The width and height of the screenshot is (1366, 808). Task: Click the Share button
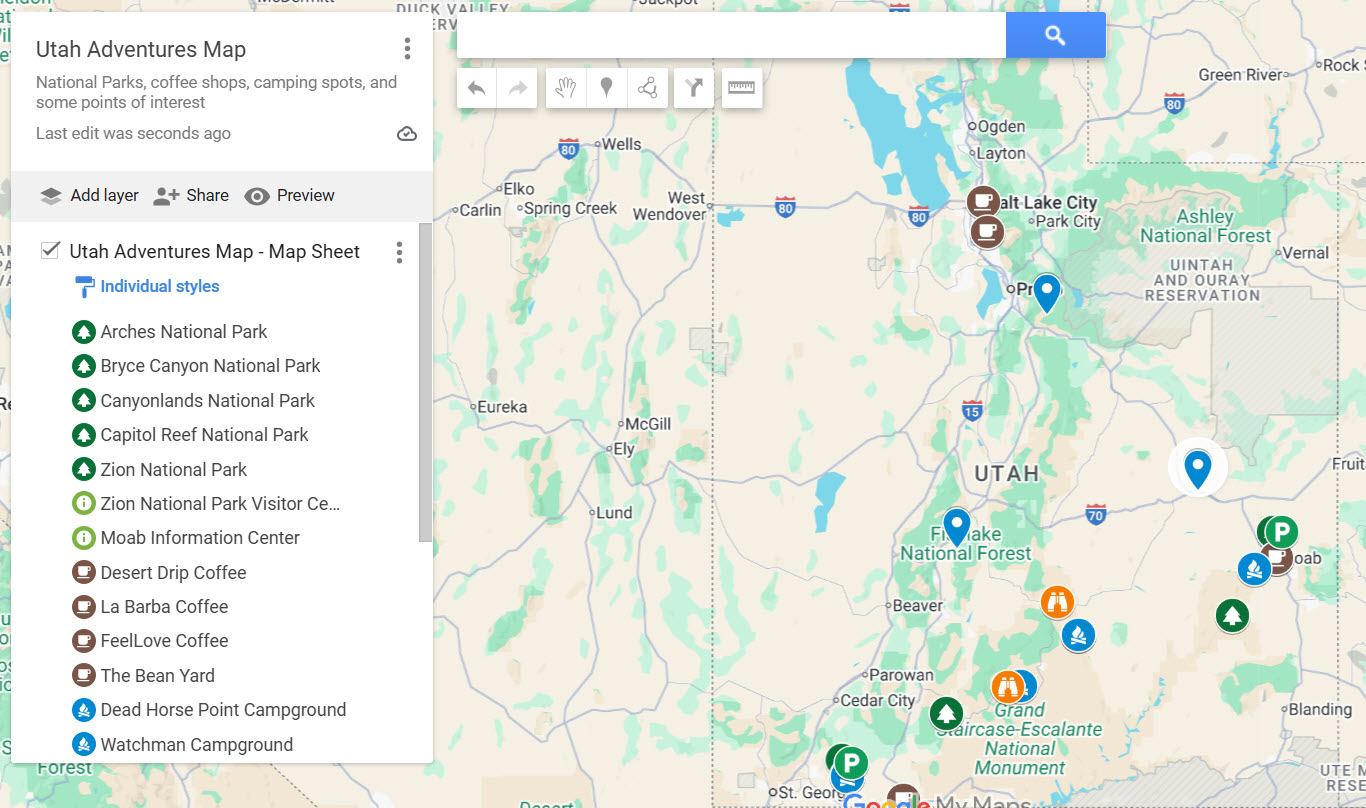(x=191, y=196)
